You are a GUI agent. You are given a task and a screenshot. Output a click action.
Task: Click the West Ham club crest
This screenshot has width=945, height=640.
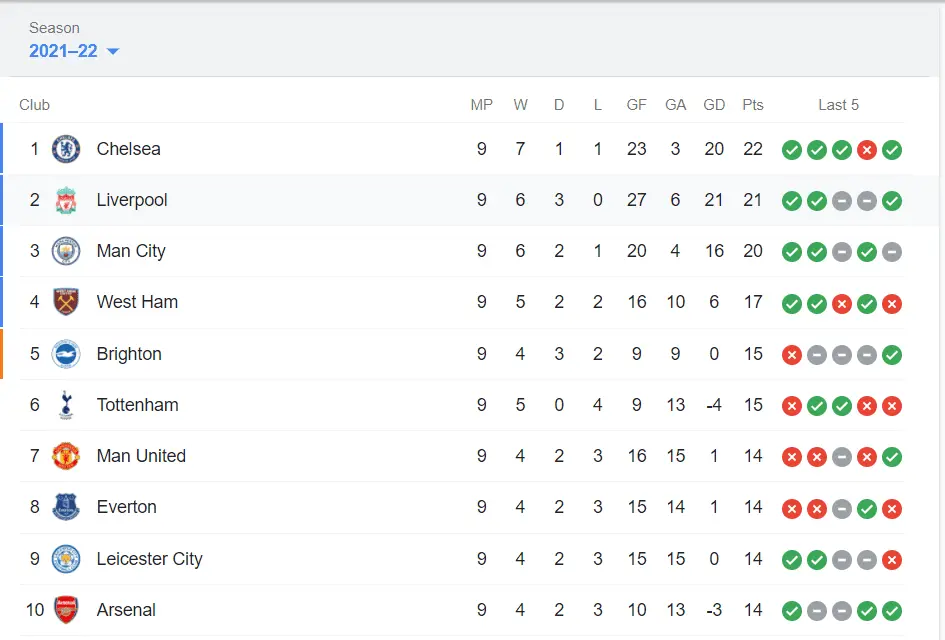[x=66, y=302]
